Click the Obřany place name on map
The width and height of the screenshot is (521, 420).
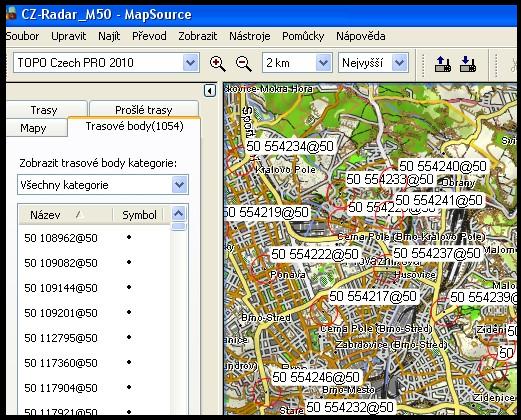[x=458, y=183]
